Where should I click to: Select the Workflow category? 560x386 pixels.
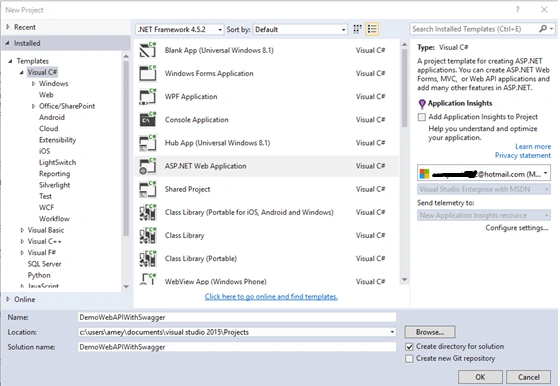coord(54,219)
